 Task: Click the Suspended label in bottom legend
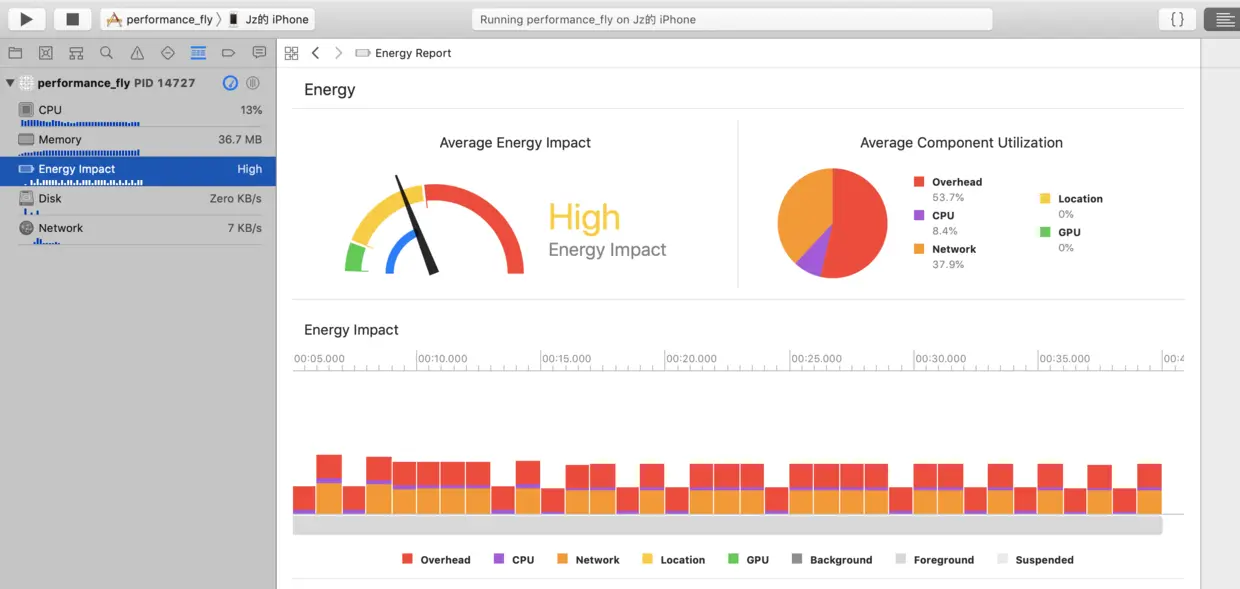click(x=1044, y=560)
